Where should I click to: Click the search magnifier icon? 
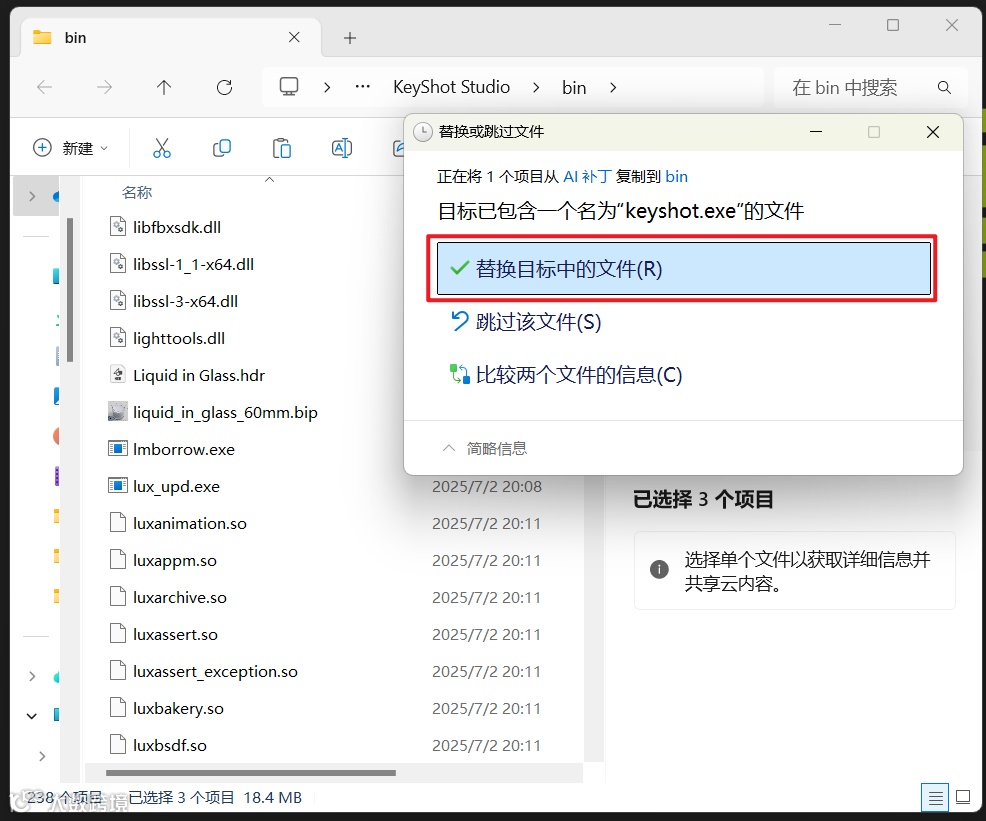(944, 87)
